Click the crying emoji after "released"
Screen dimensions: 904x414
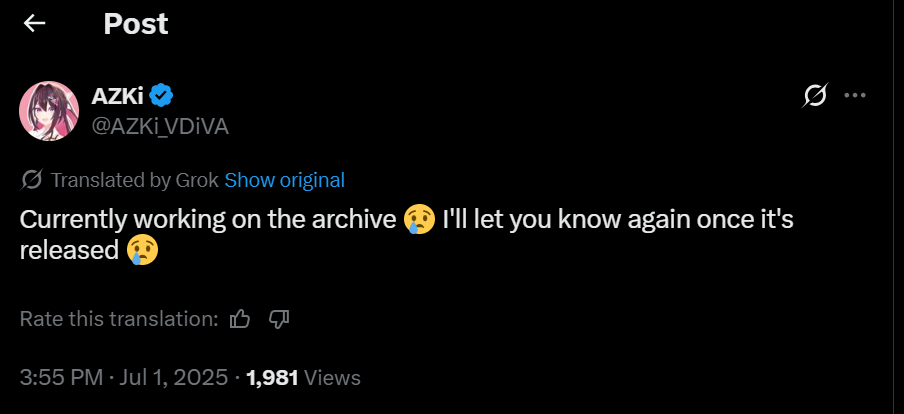pyautogui.click(x=141, y=249)
